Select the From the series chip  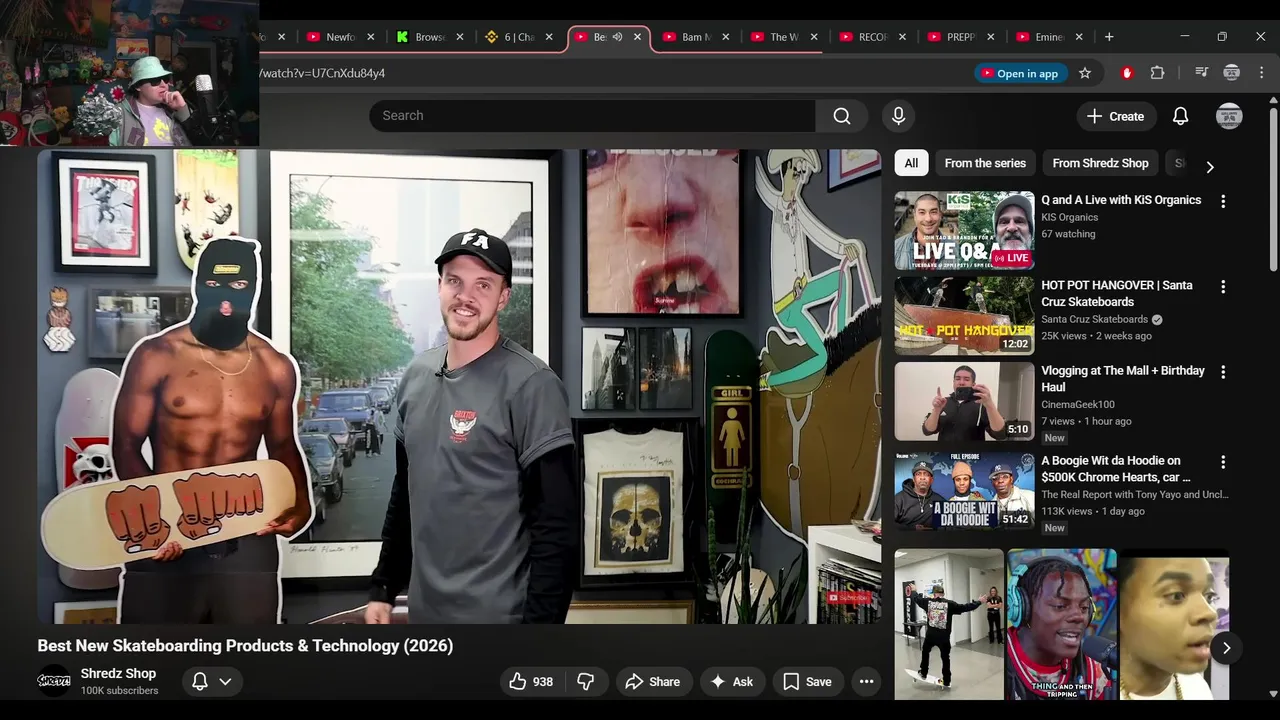pyautogui.click(x=985, y=163)
